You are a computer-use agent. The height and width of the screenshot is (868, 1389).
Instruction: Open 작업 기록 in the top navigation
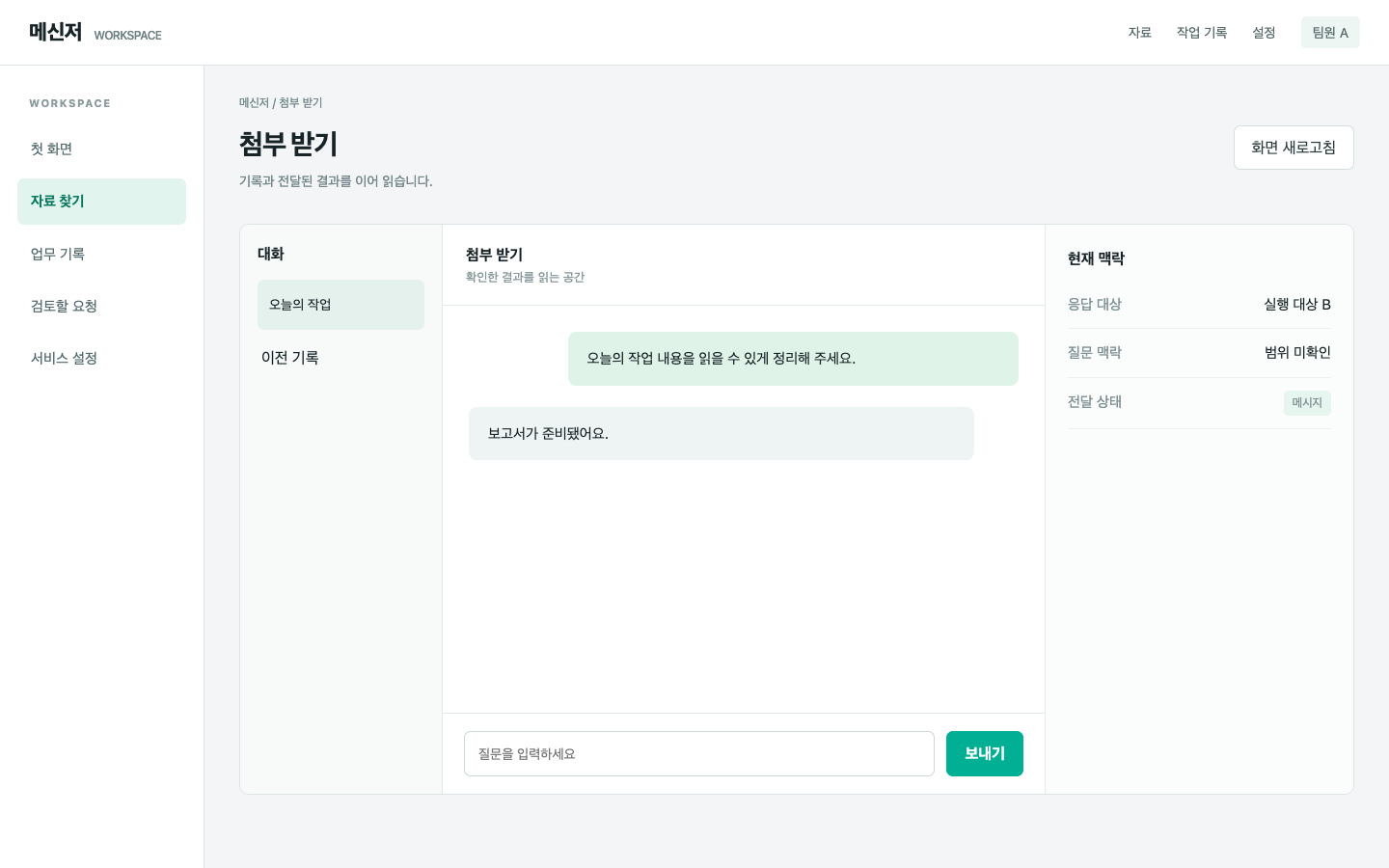(x=1202, y=33)
